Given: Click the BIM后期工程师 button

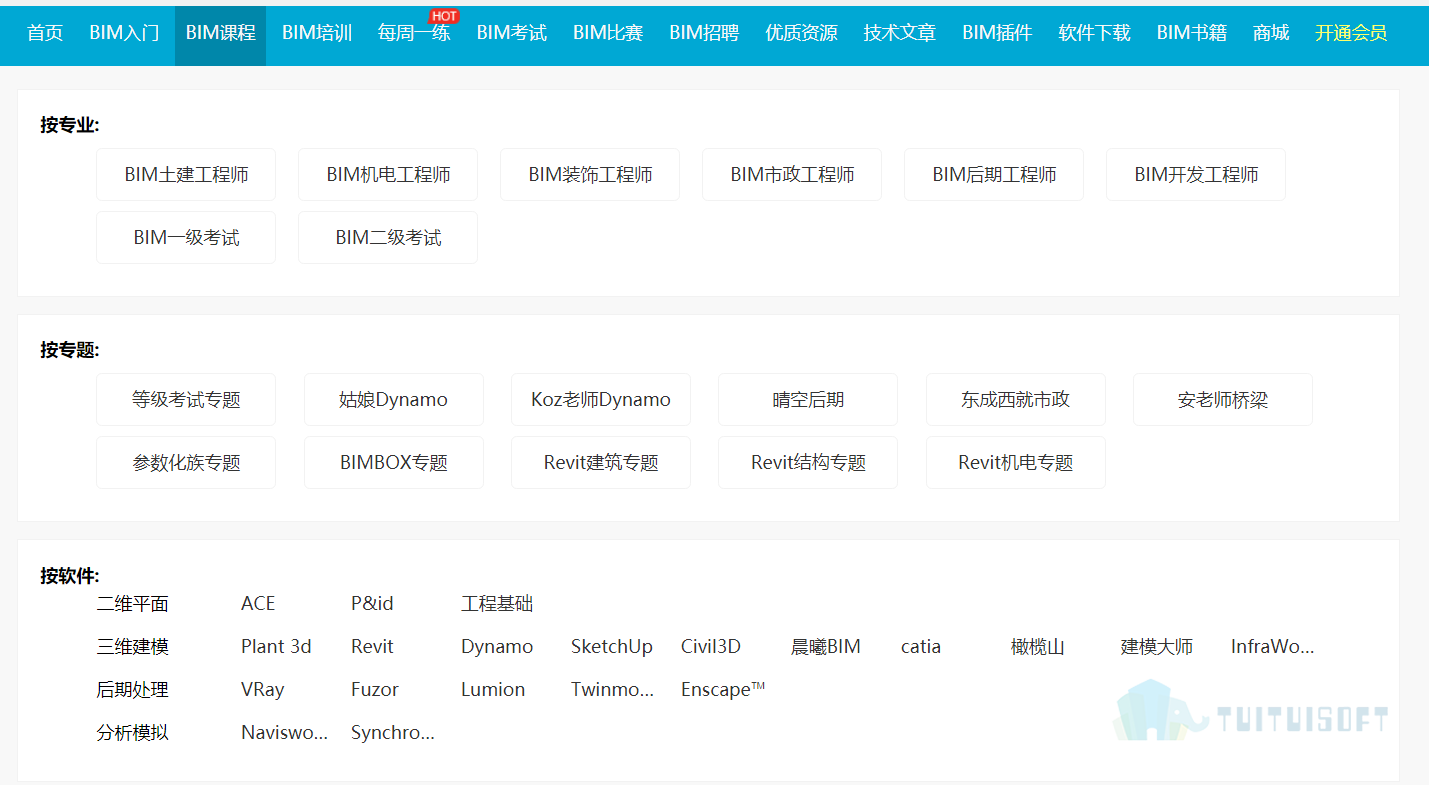Looking at the screenshot, I should (994, 175).
